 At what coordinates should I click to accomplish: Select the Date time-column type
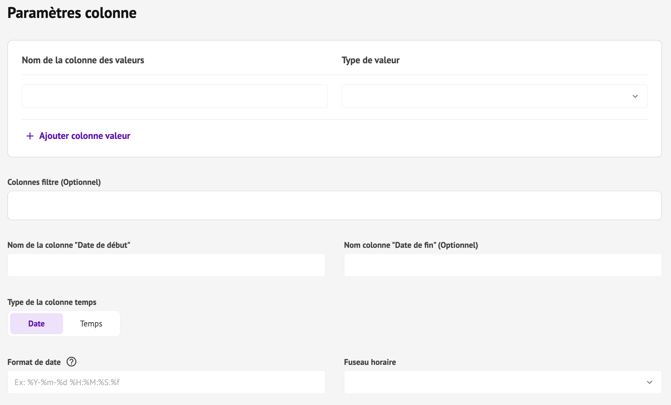(x=37, y=324)
